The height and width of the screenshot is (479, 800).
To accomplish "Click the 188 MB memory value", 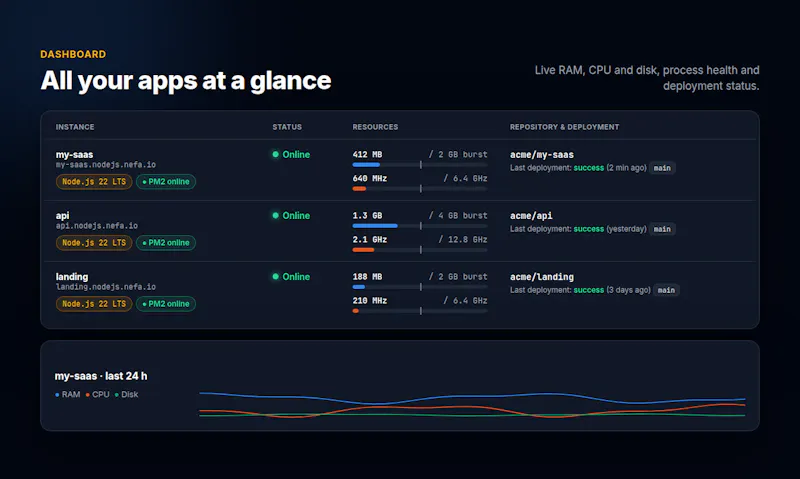I will pyautogui.click(x=367, y=276).
